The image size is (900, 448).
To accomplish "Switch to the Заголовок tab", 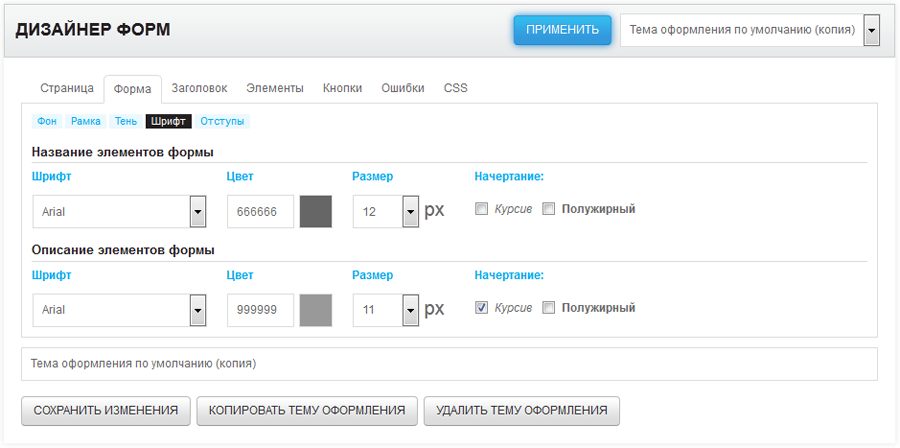I will tap(199, 88).
